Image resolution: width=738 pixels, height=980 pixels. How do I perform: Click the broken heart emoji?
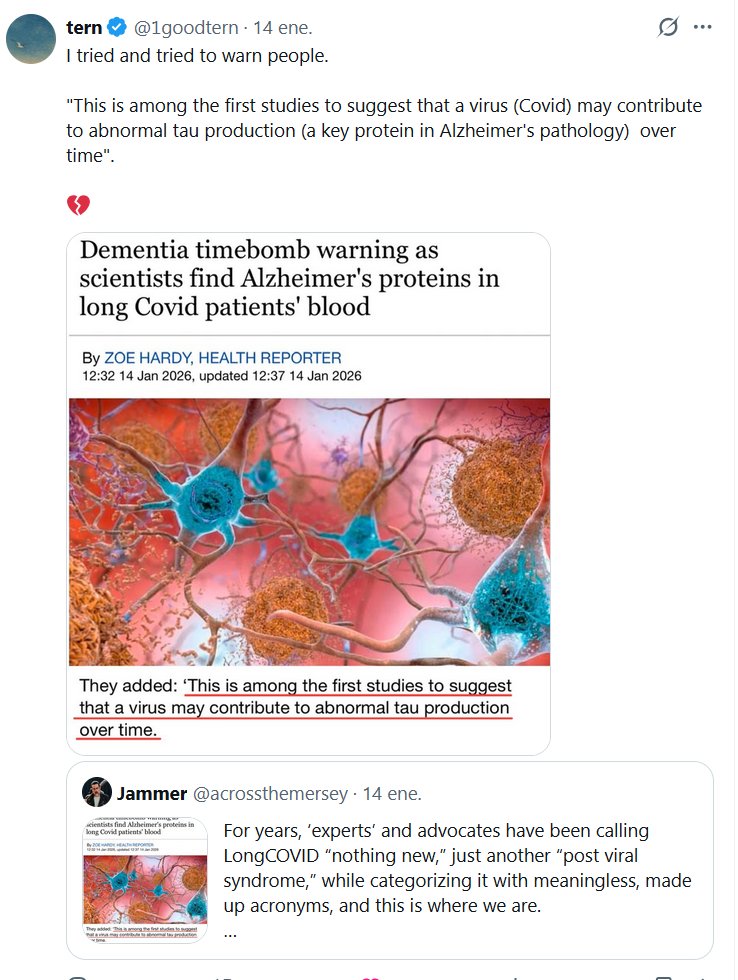78,206
